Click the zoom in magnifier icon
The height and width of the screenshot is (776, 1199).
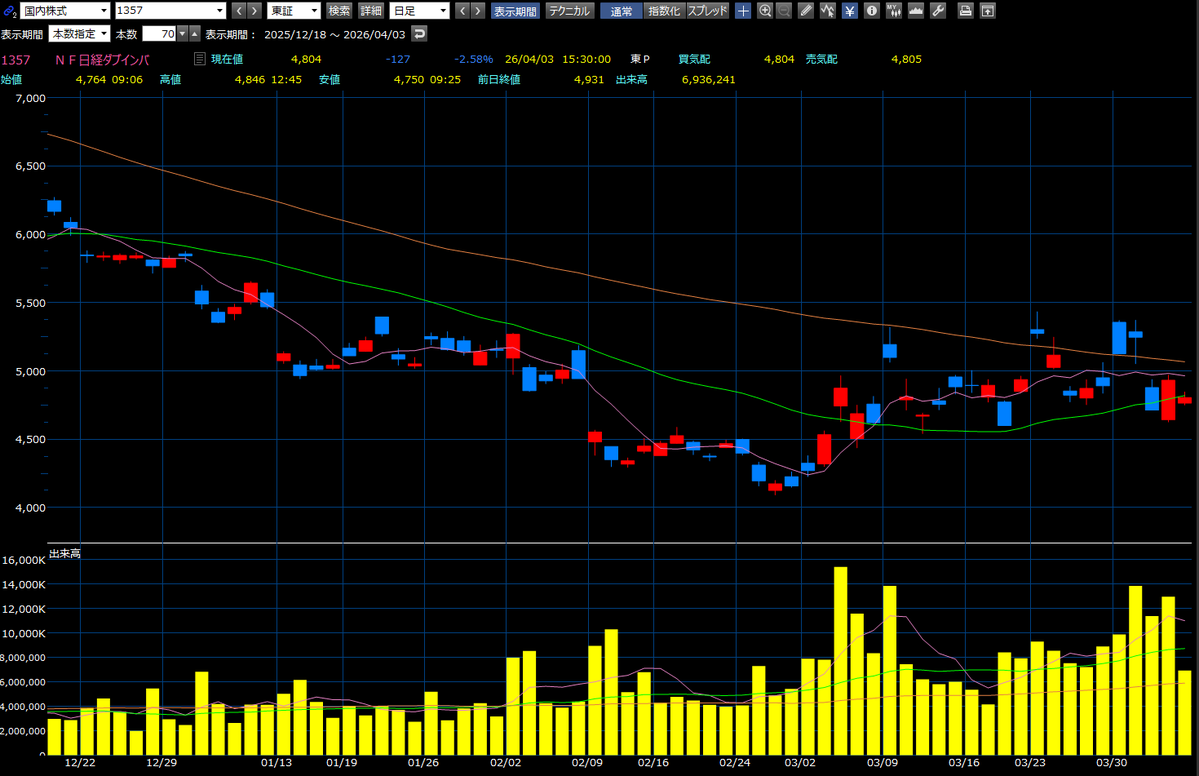[x=765, y=11]
